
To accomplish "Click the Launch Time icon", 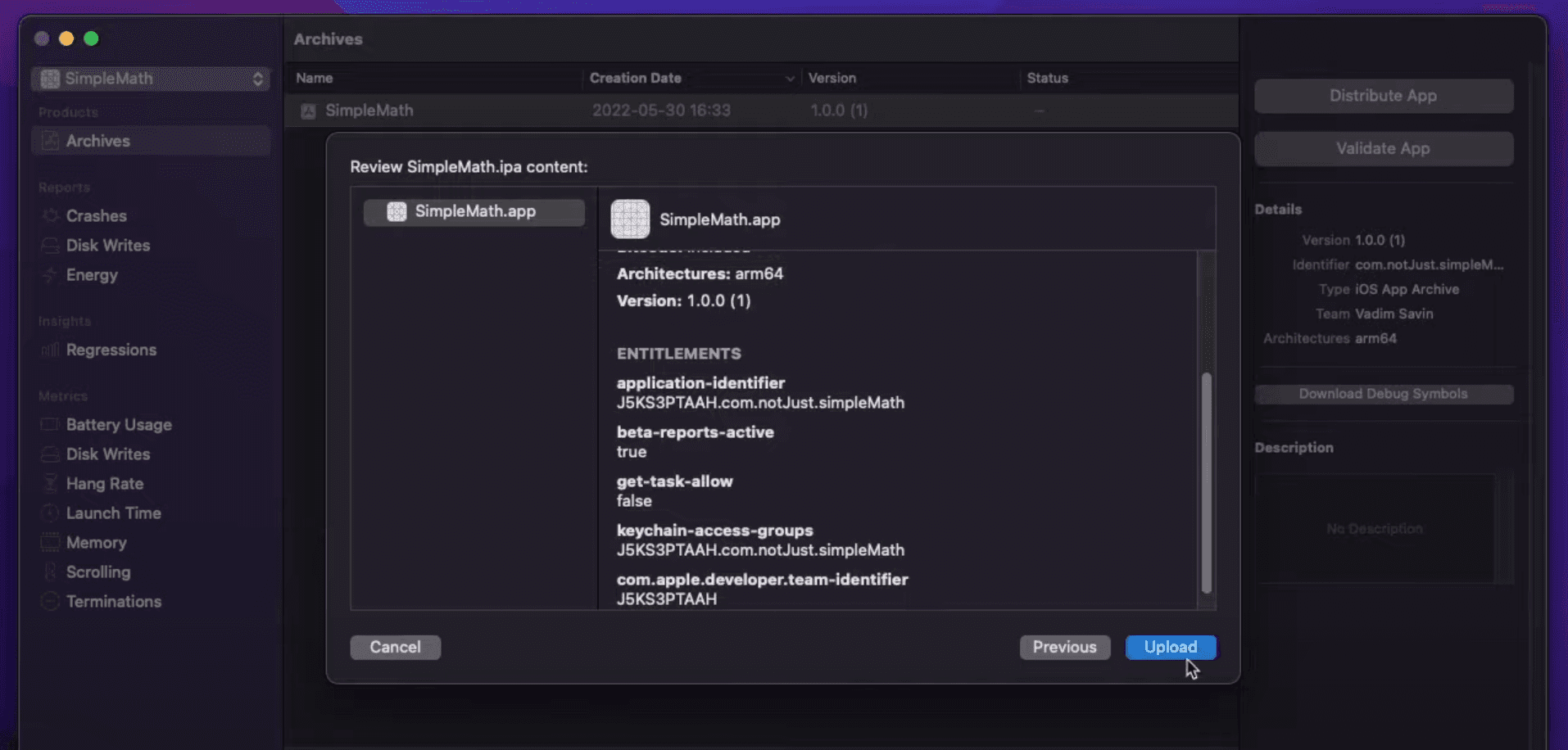I will coord(50,513).
